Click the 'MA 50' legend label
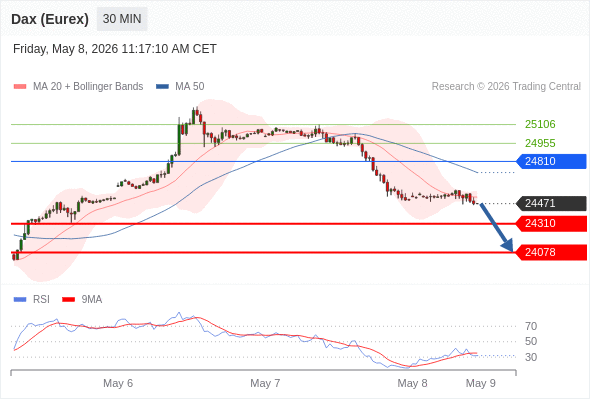This screenshot has height=400, width=590. pos(190,87)
